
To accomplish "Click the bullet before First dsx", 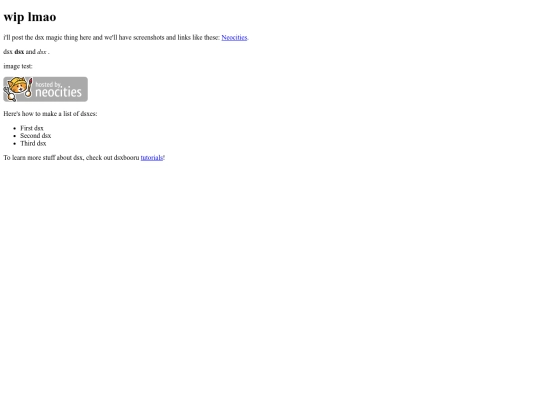I will point(14,128).
